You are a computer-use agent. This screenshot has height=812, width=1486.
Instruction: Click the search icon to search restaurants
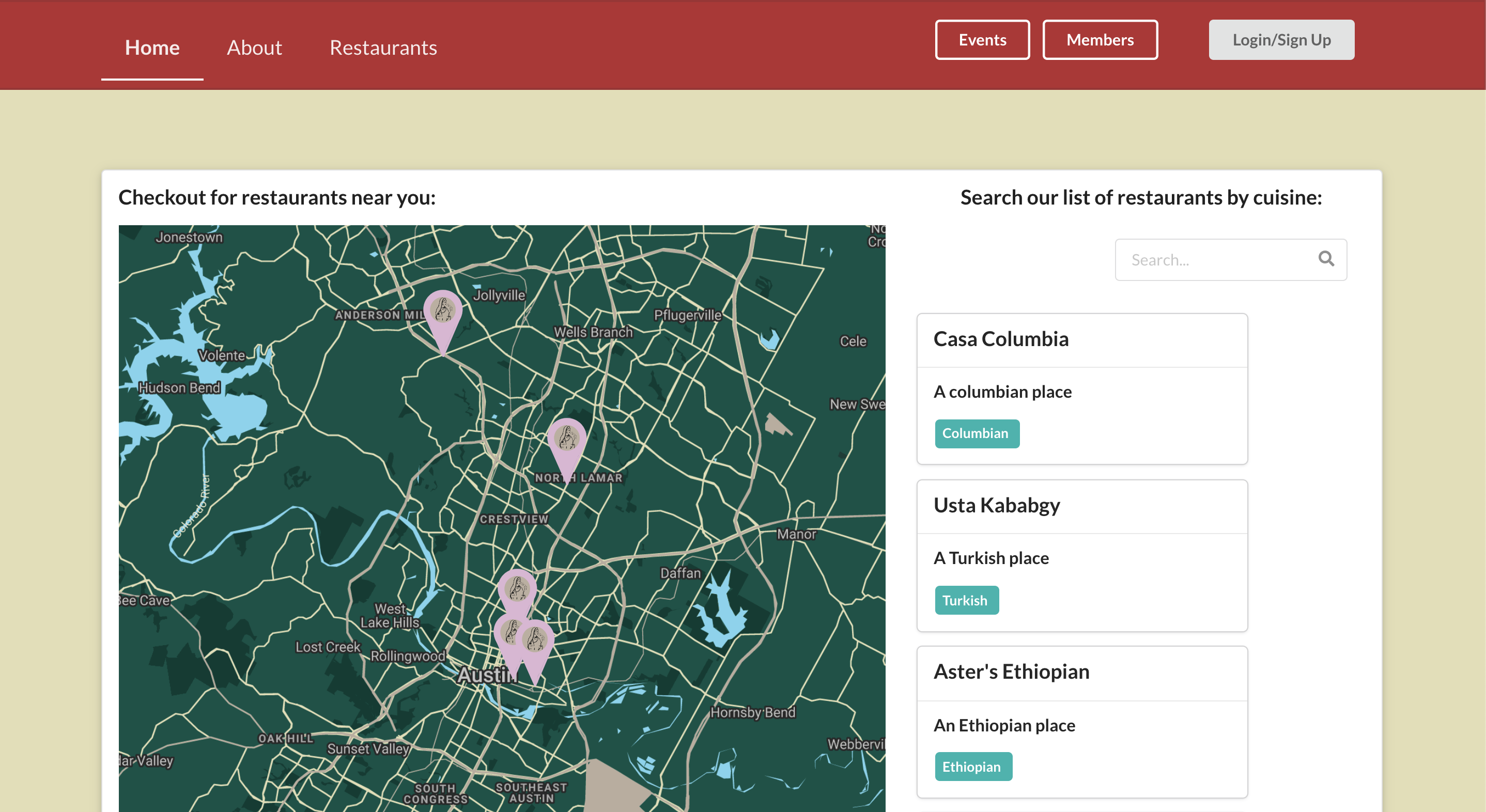pyautogui.click(x=1326, y=259)
